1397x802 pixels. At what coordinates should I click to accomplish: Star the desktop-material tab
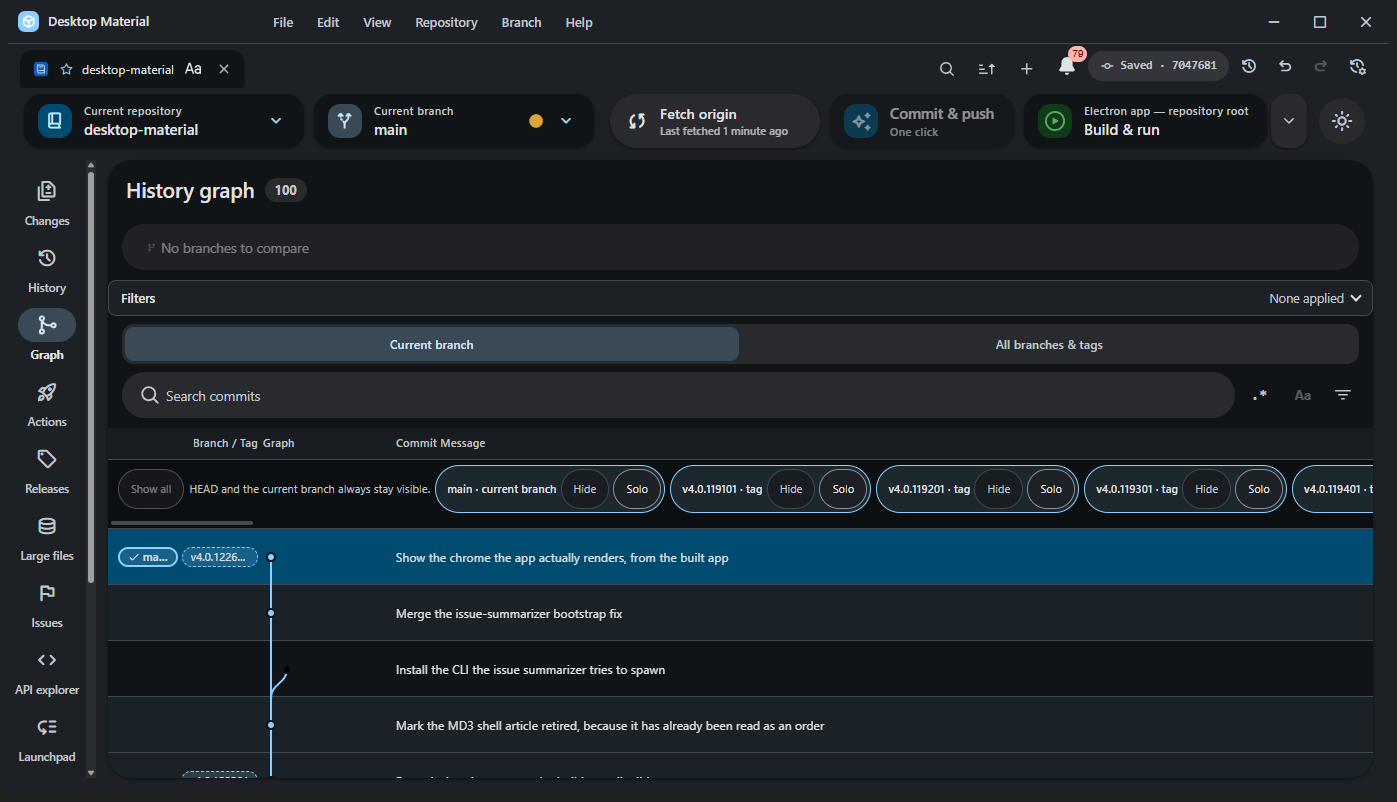(x=67, y=69)
